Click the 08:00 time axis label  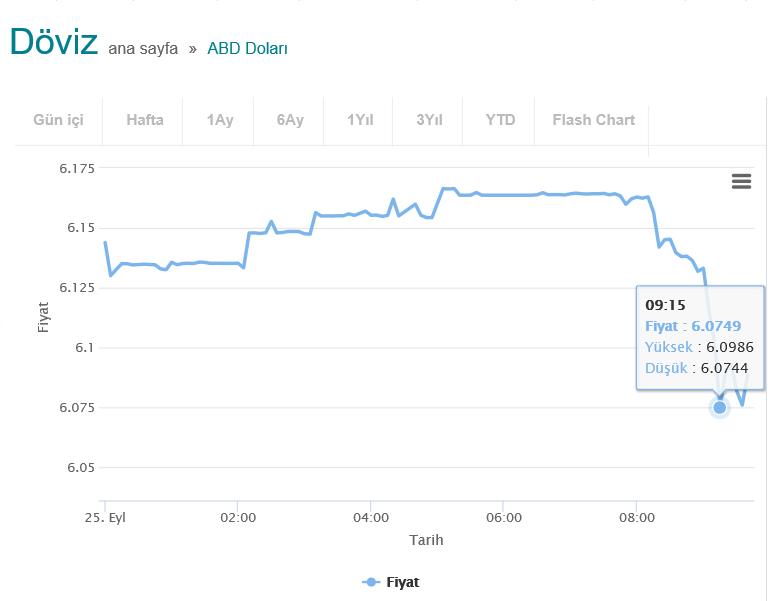click(637, 518)
